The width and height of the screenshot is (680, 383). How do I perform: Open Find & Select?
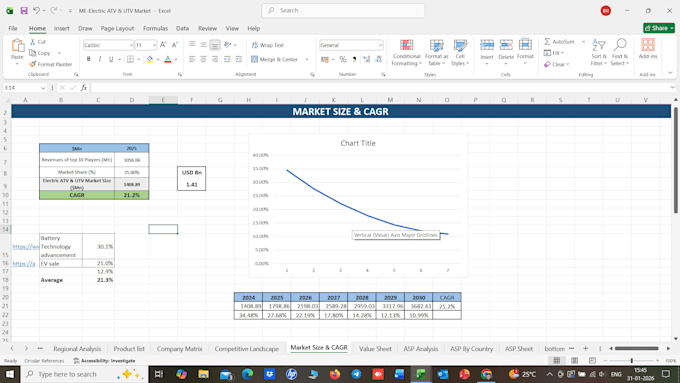(620, 53)
